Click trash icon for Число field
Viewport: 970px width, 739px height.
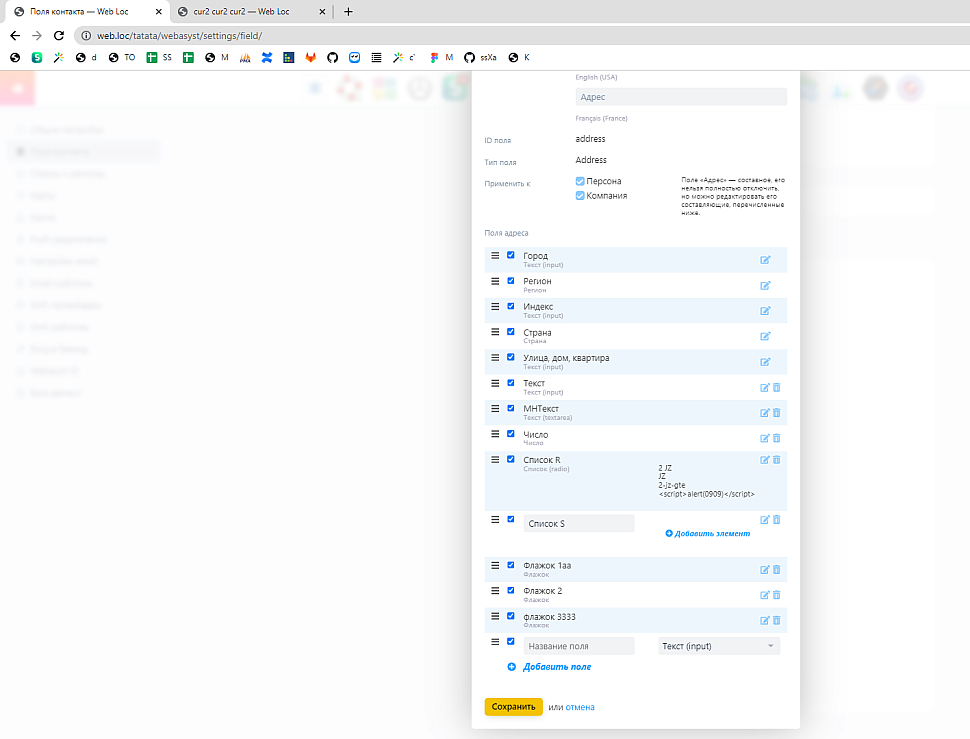click(x=777, y=438)
